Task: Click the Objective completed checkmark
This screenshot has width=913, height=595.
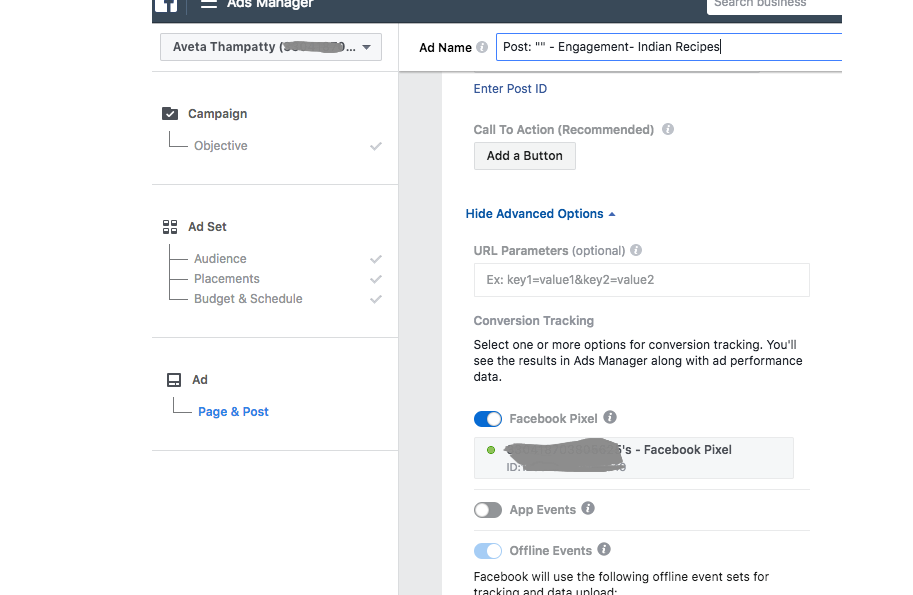Action: (376, 146)
